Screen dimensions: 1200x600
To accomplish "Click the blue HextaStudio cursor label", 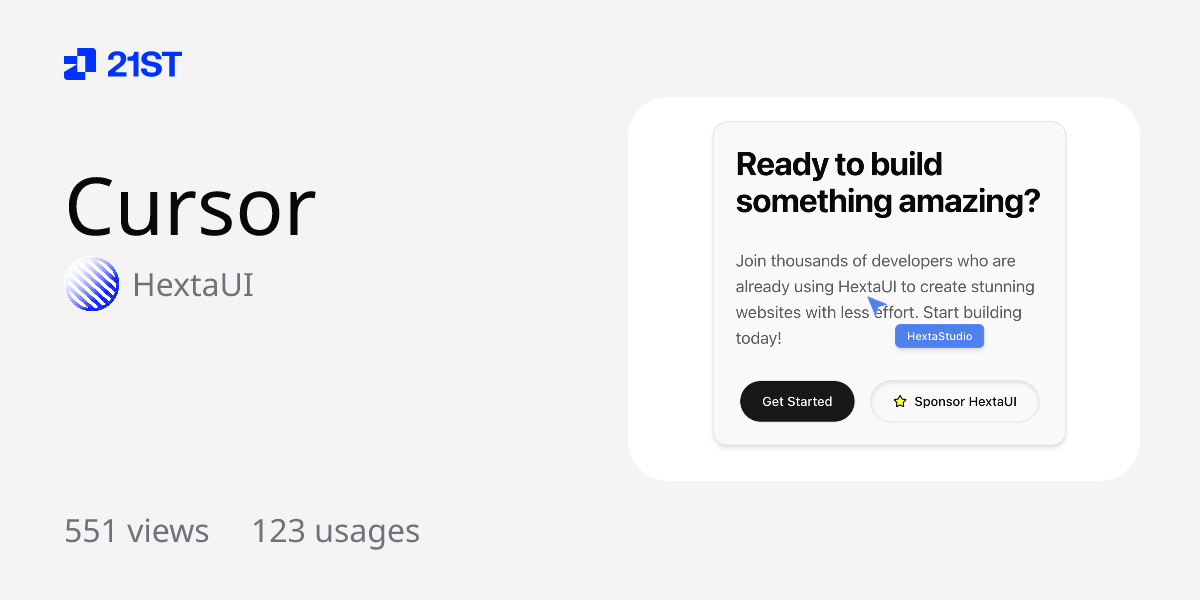I will tap(939, 336).
